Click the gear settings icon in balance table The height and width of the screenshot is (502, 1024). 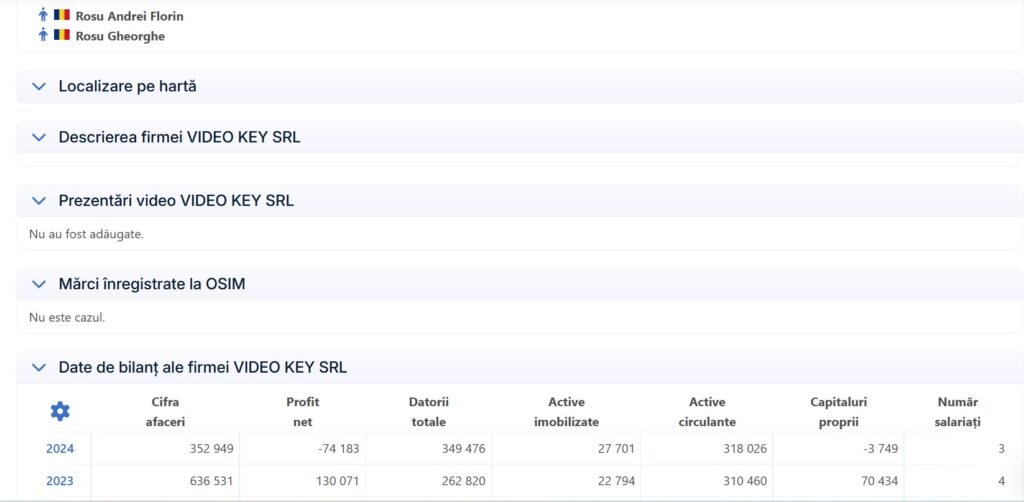(x=60, y=411)
